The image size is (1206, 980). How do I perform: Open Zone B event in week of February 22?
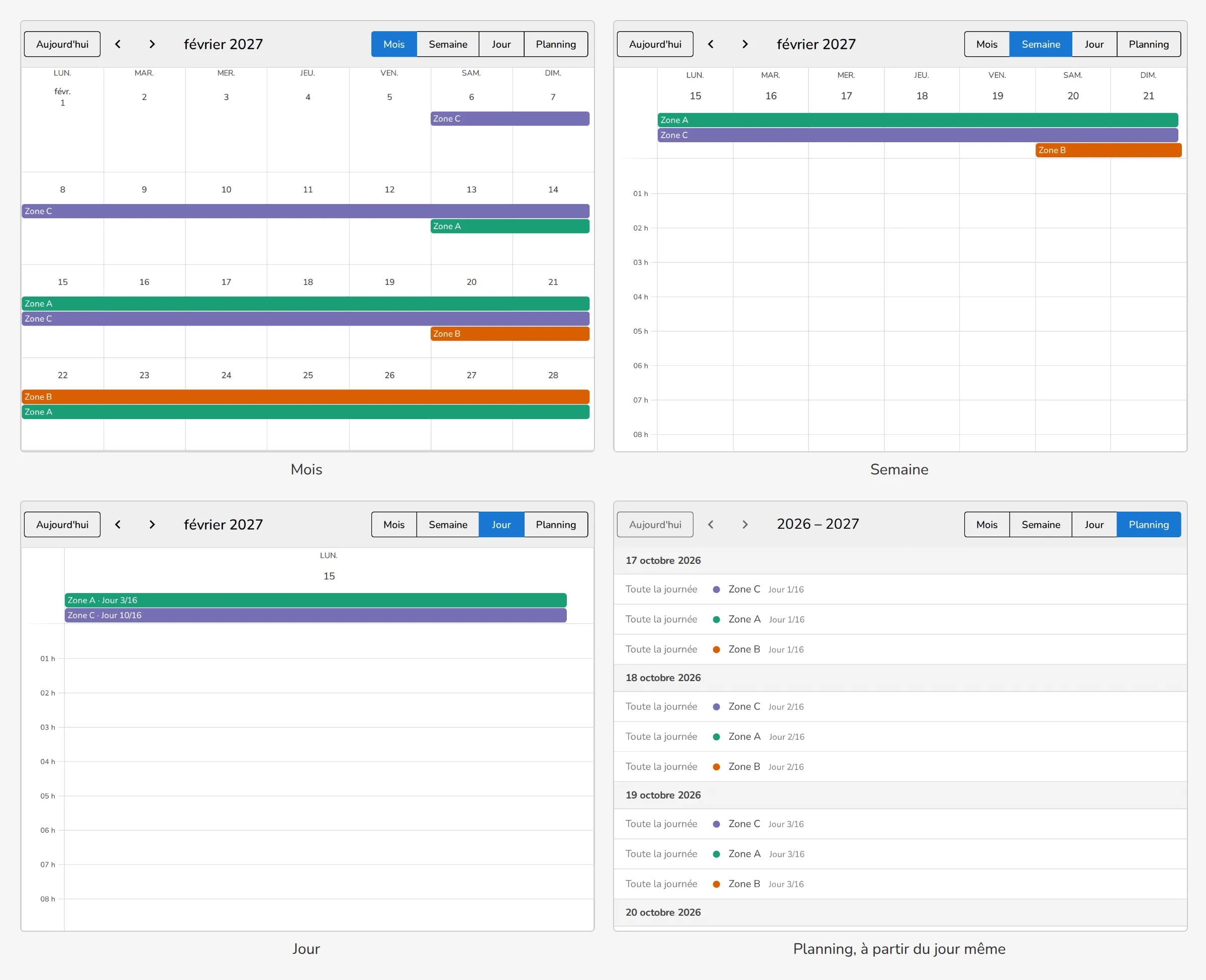pyautogui.click(x=306, y=397)
